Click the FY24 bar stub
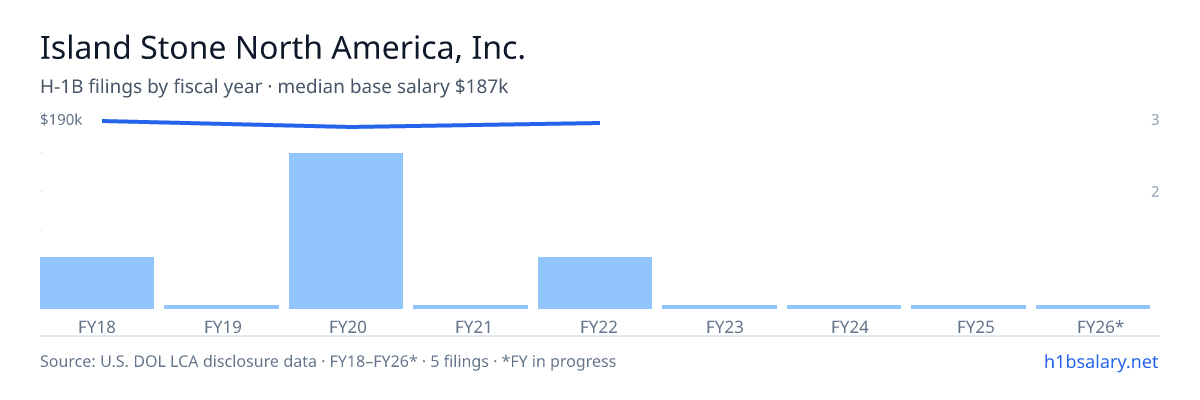 click(x=844, y=307)
